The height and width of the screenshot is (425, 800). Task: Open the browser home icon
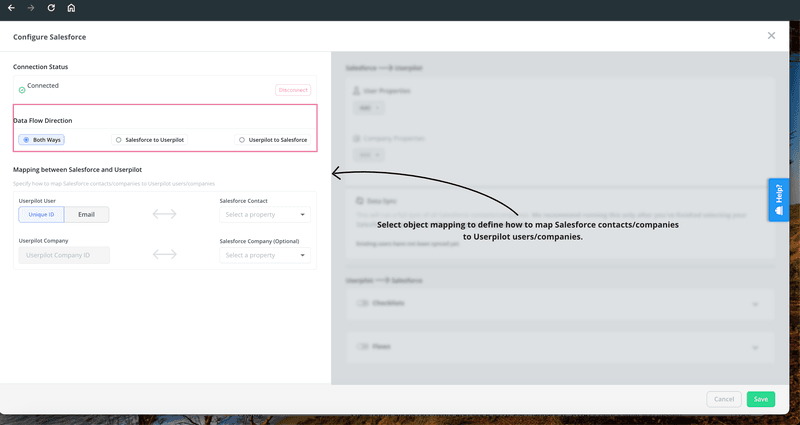tap(71, 8)
